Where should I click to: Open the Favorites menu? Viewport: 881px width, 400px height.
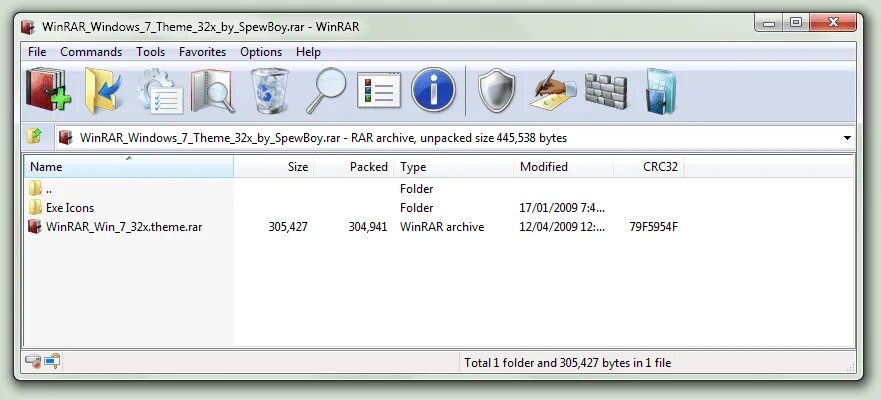[202, 52]
